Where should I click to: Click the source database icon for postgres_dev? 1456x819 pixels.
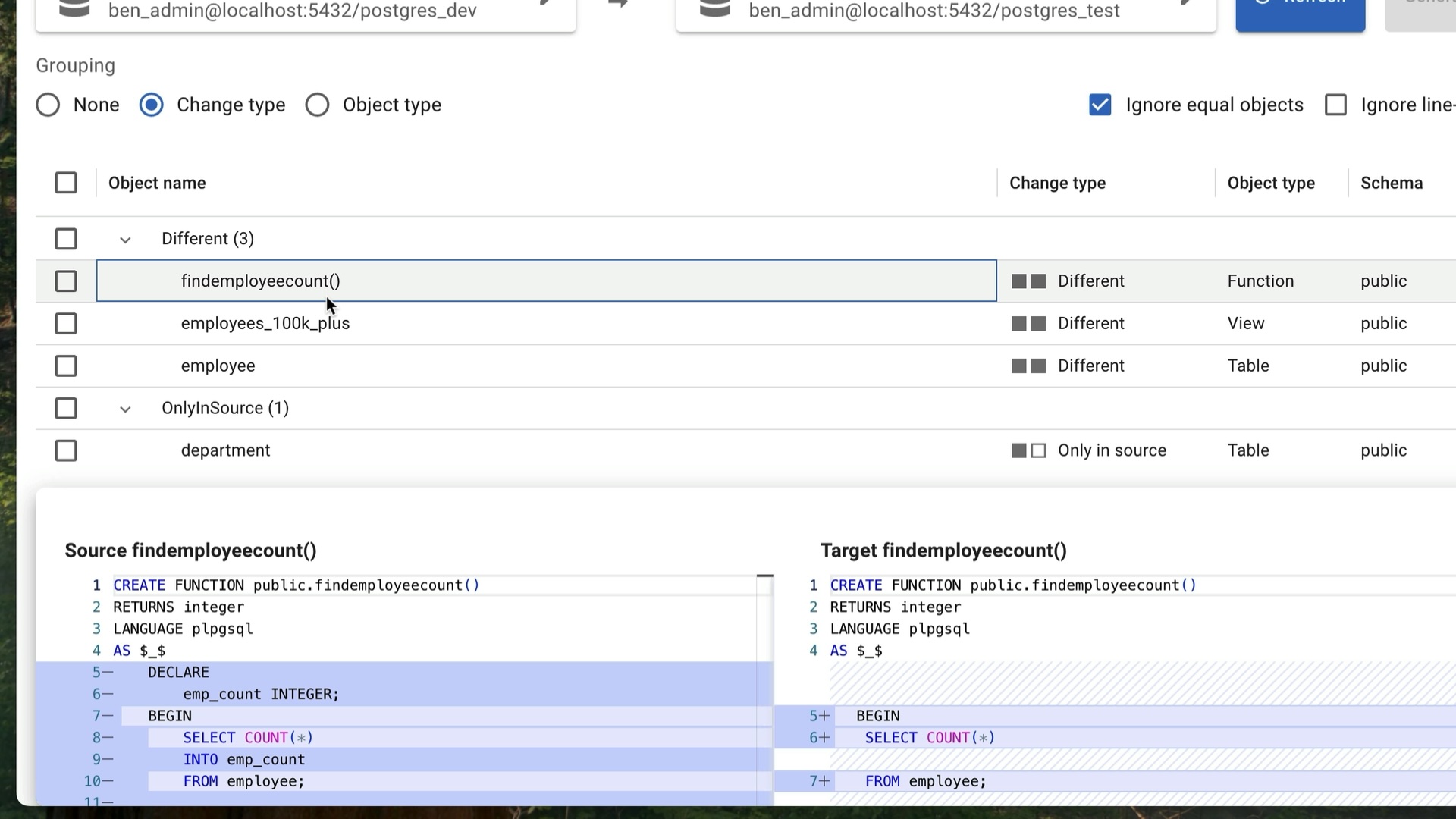74,9
